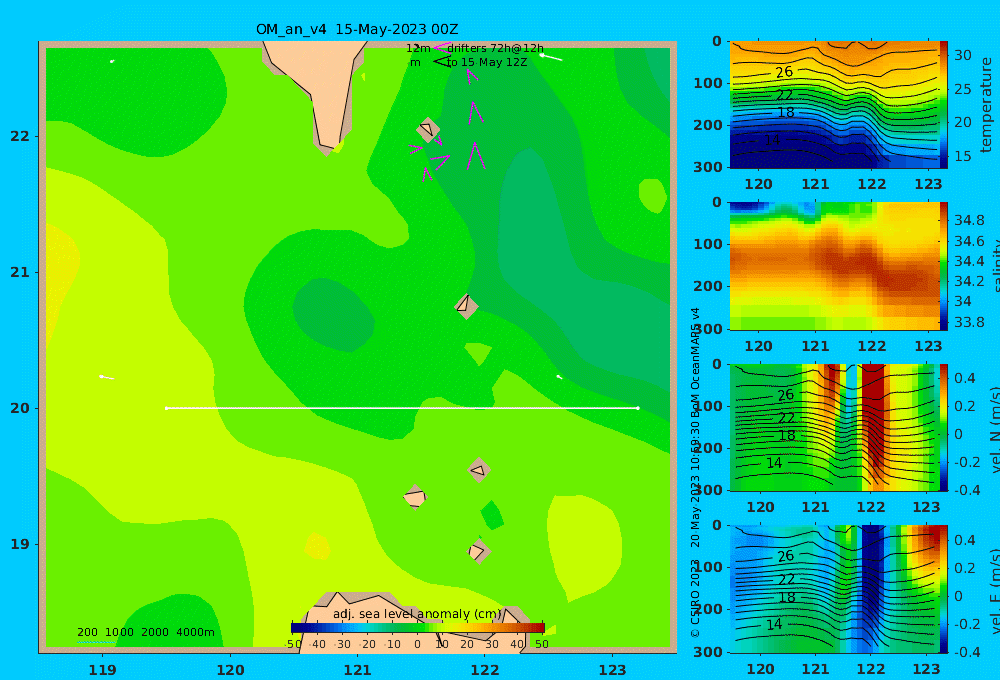Click the salinity cross-section panel
The height and width of the screenshot is (680, 1000).
[x=834, y=266]
